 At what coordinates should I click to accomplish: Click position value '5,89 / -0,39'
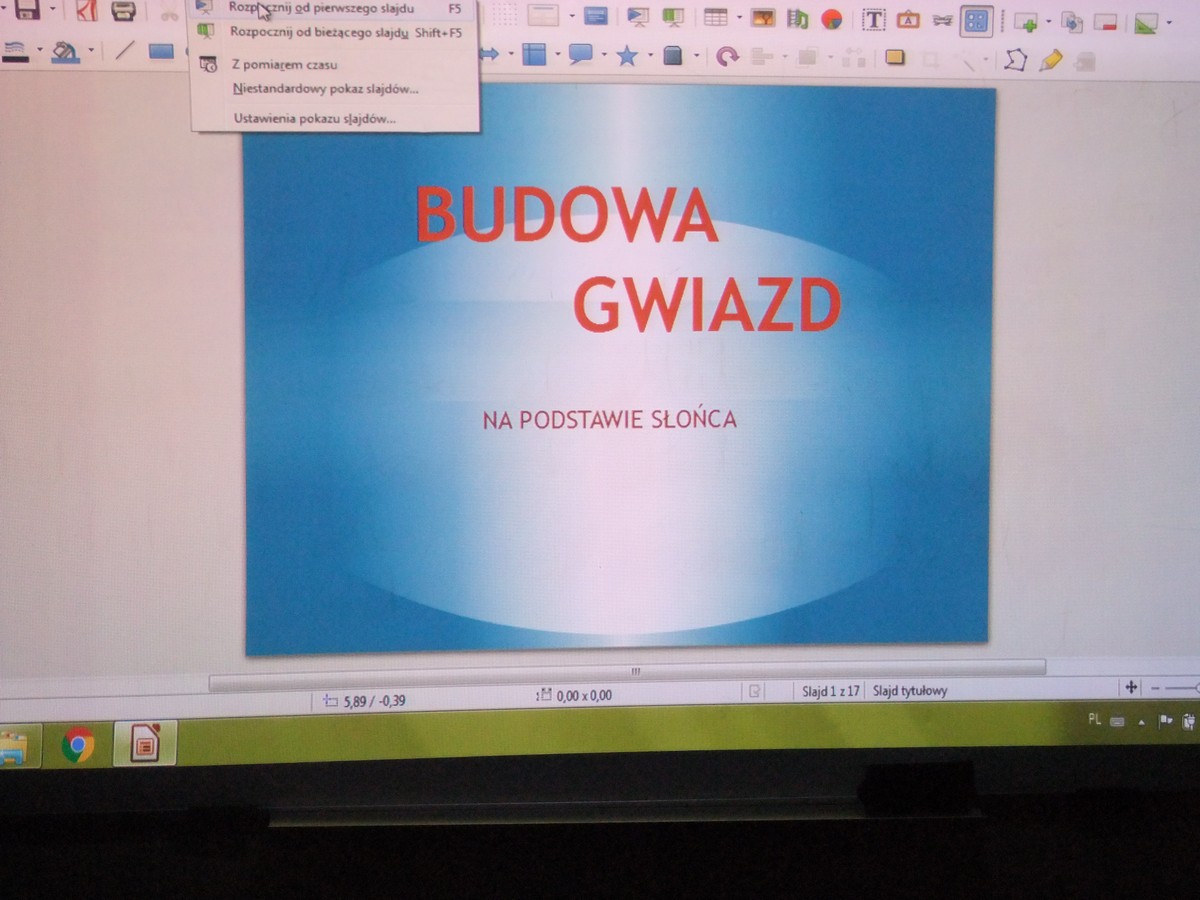tap(374, 700)
